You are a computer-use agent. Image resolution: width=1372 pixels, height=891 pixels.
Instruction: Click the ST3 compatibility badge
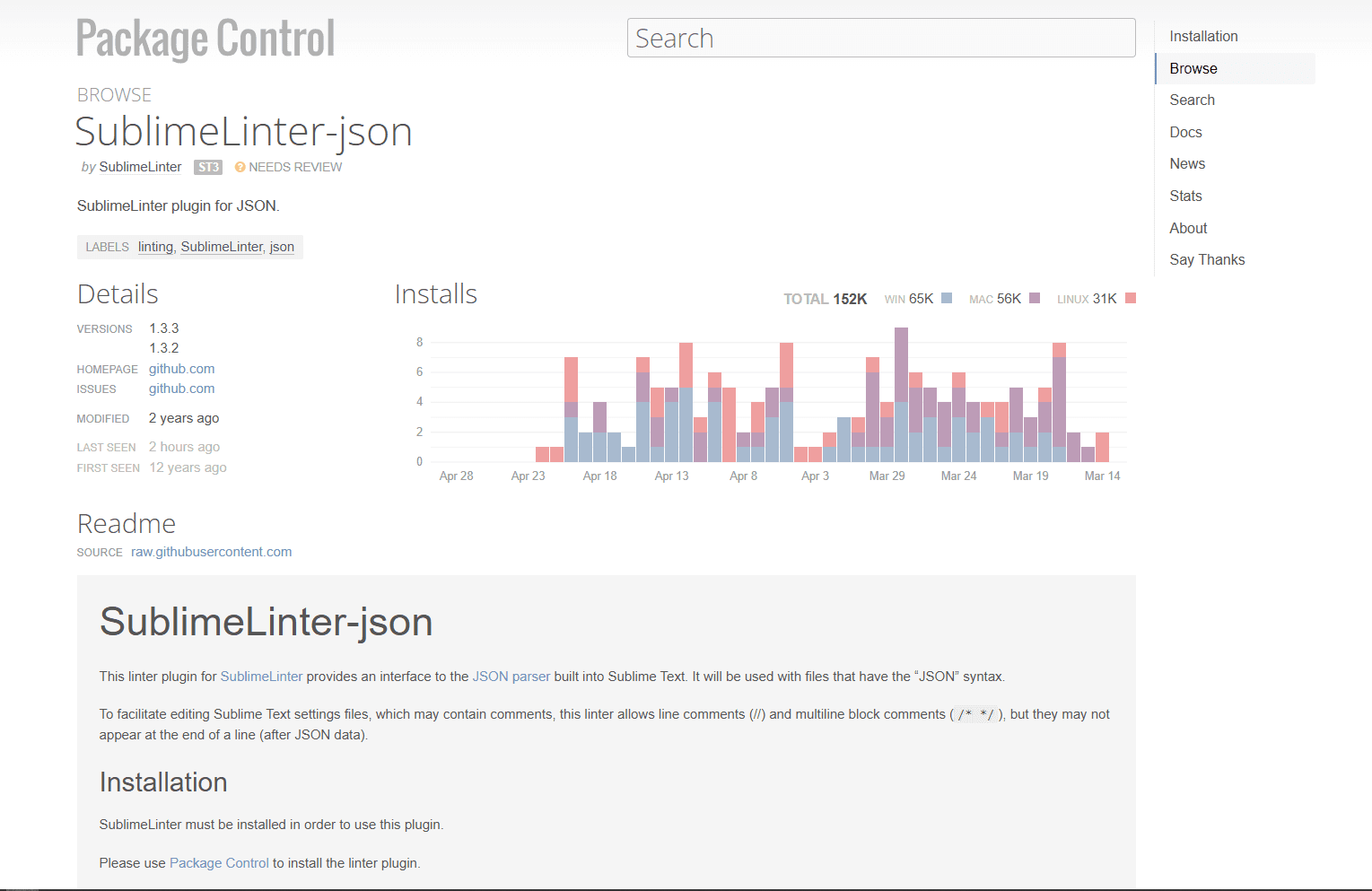click(x=207, y=167)
